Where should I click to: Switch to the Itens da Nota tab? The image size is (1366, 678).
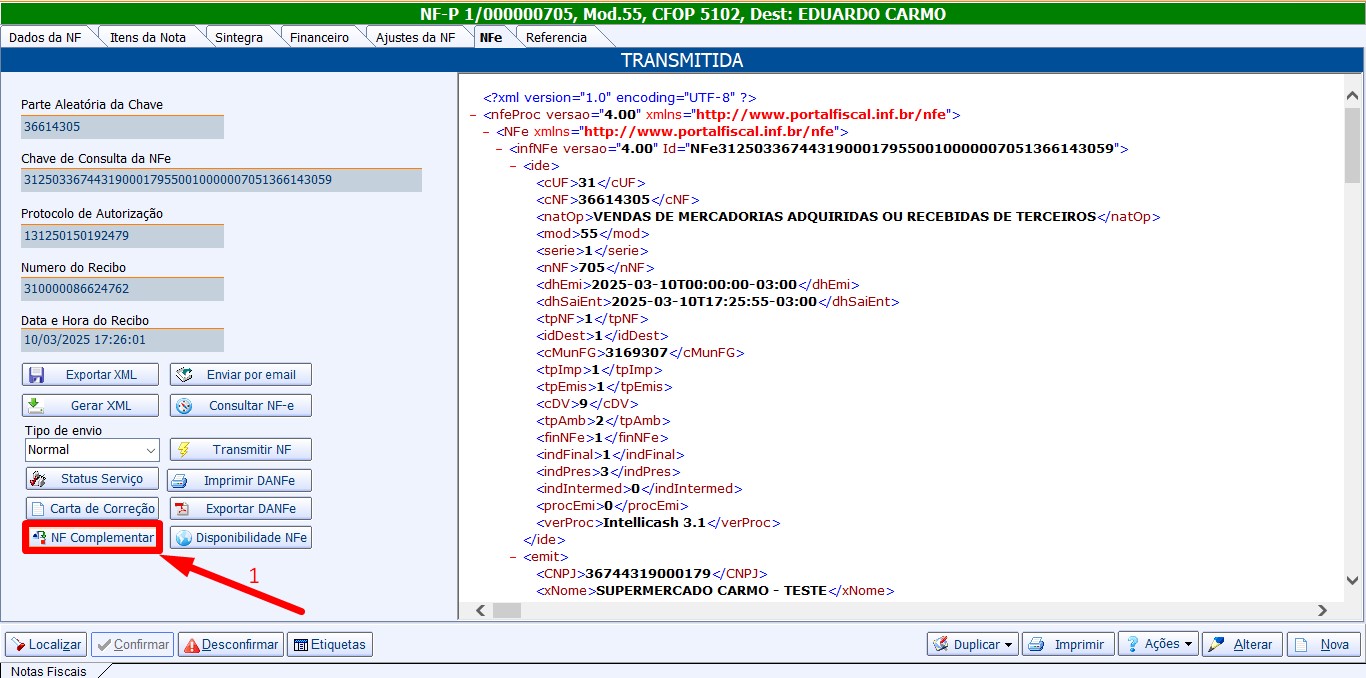coord(147,37)
